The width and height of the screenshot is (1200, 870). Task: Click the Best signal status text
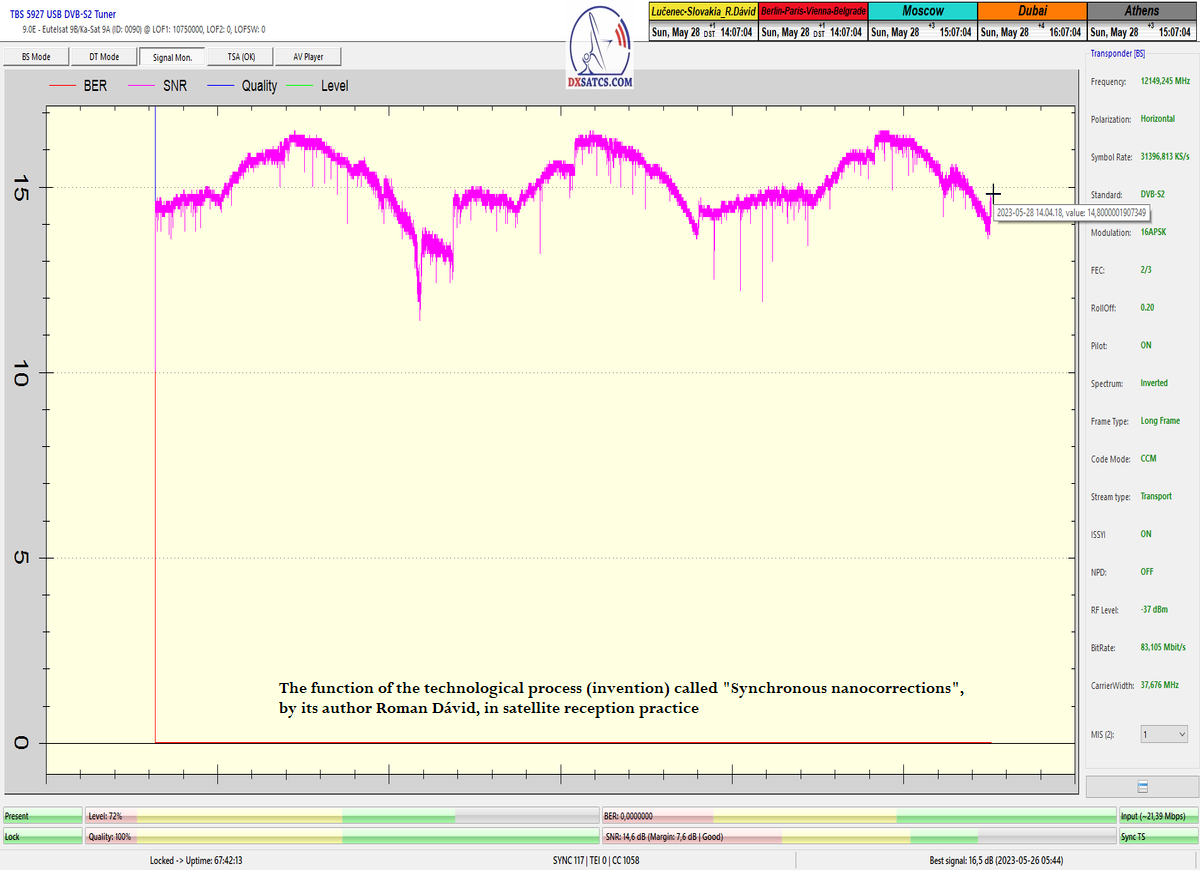[x=981, y=860]
